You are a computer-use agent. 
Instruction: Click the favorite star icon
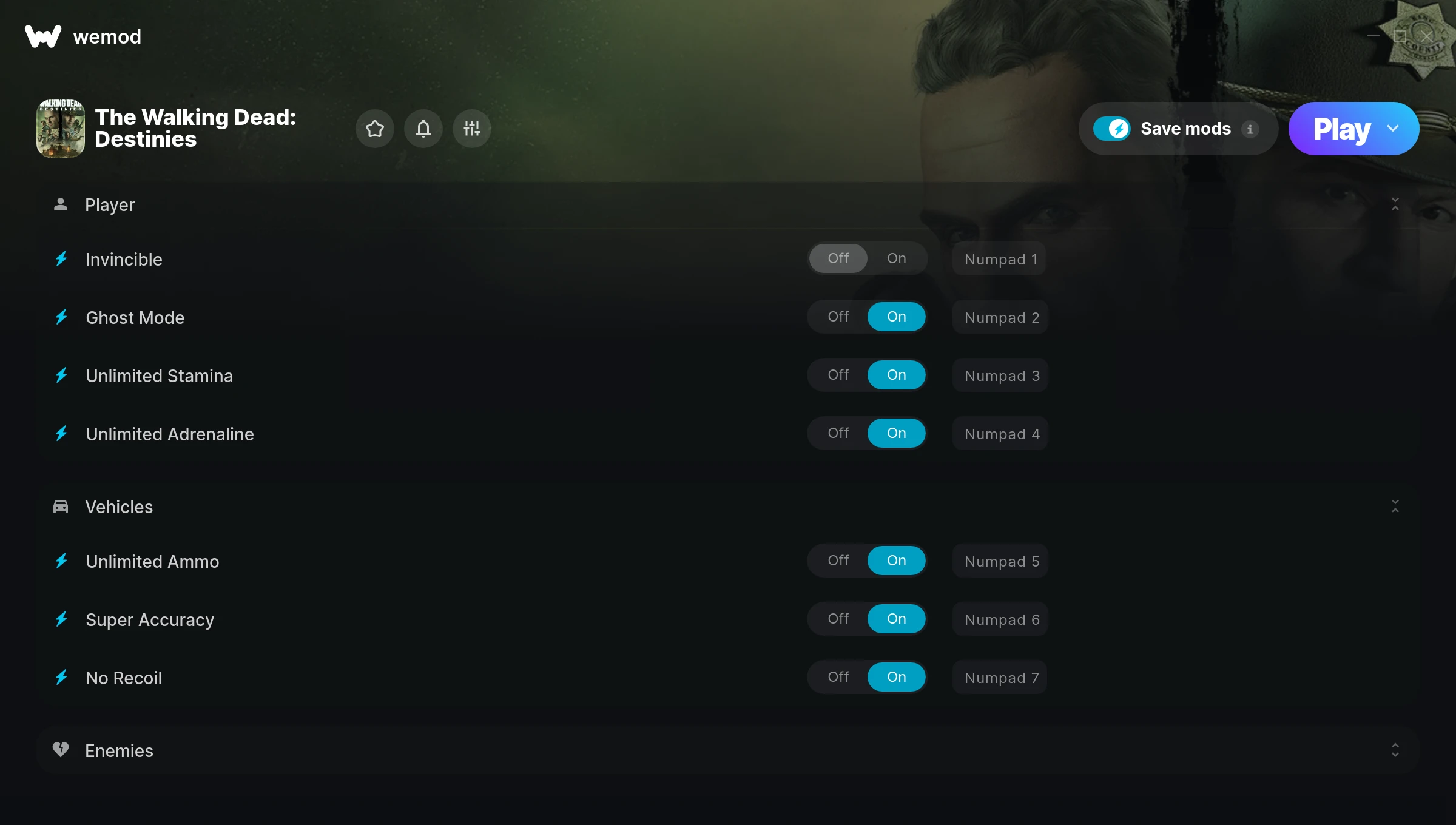(374, 129)
